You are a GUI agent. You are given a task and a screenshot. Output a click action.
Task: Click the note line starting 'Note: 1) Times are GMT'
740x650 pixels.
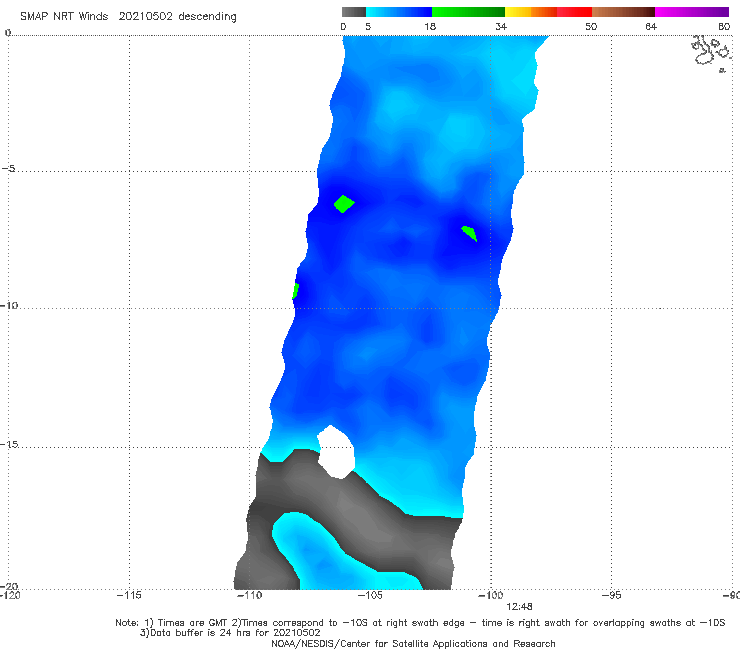(420, 623)
